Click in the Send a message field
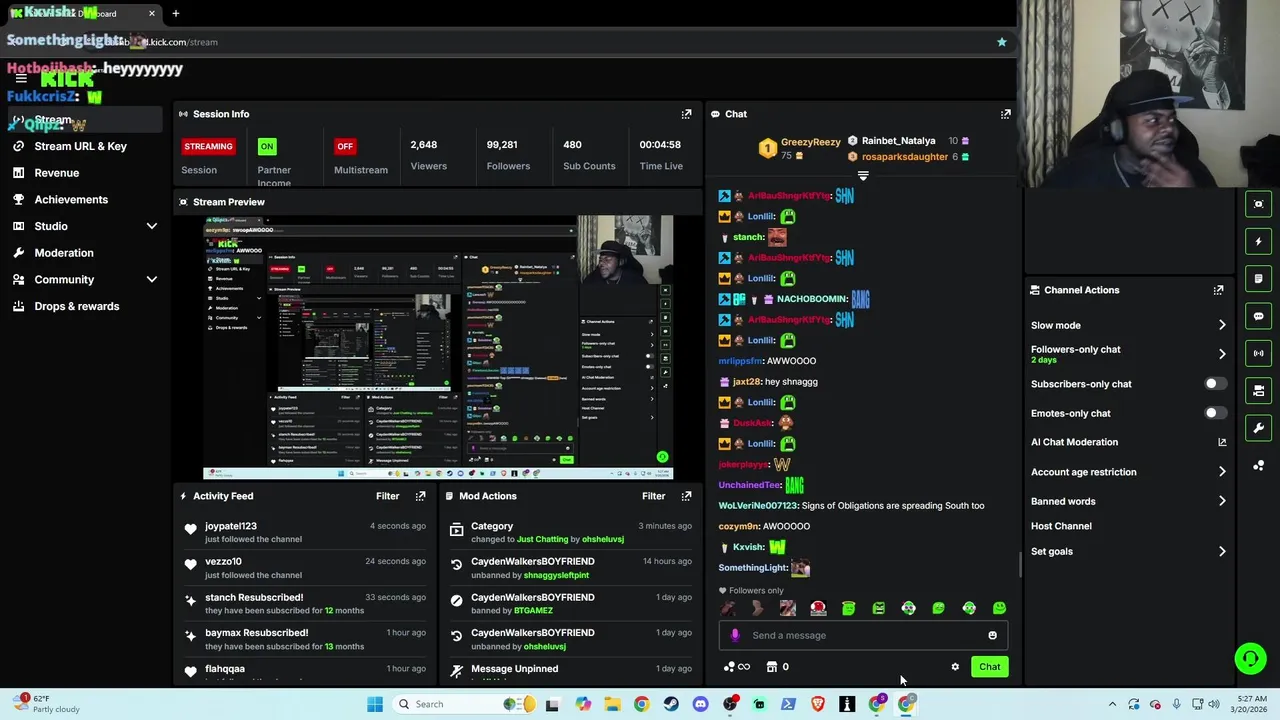This screenshot has width=1280, height=720. (863, 635)
